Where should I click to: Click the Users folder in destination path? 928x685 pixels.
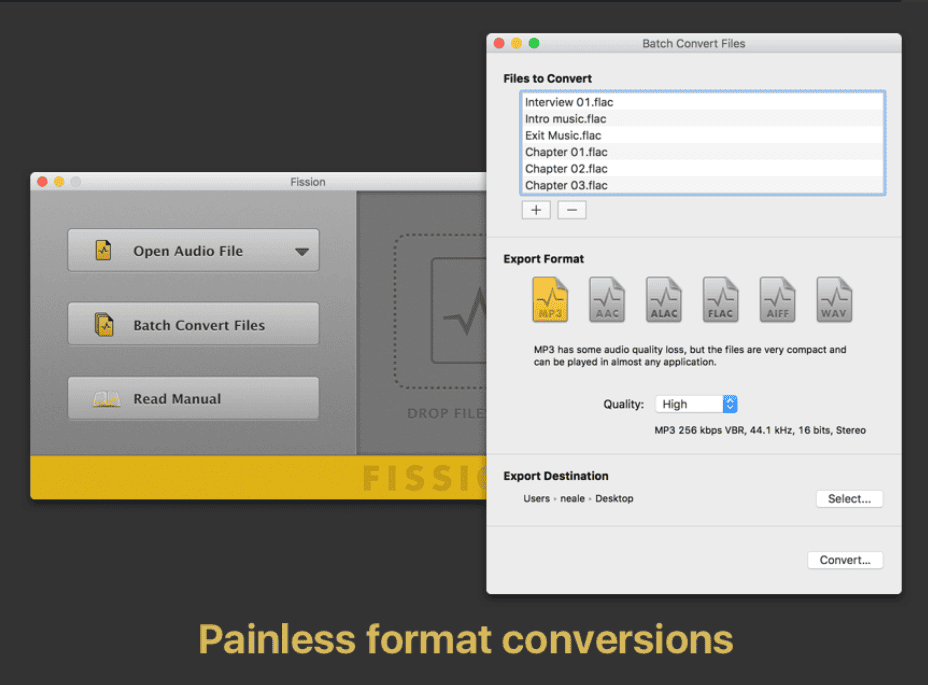tap(536, 499)
